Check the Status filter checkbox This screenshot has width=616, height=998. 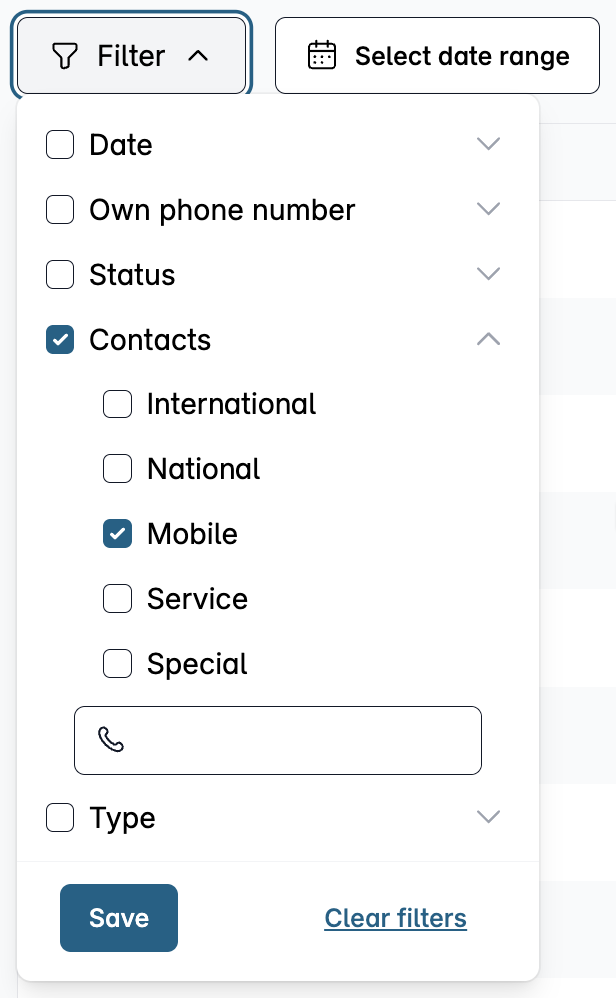tap(60, 275)
